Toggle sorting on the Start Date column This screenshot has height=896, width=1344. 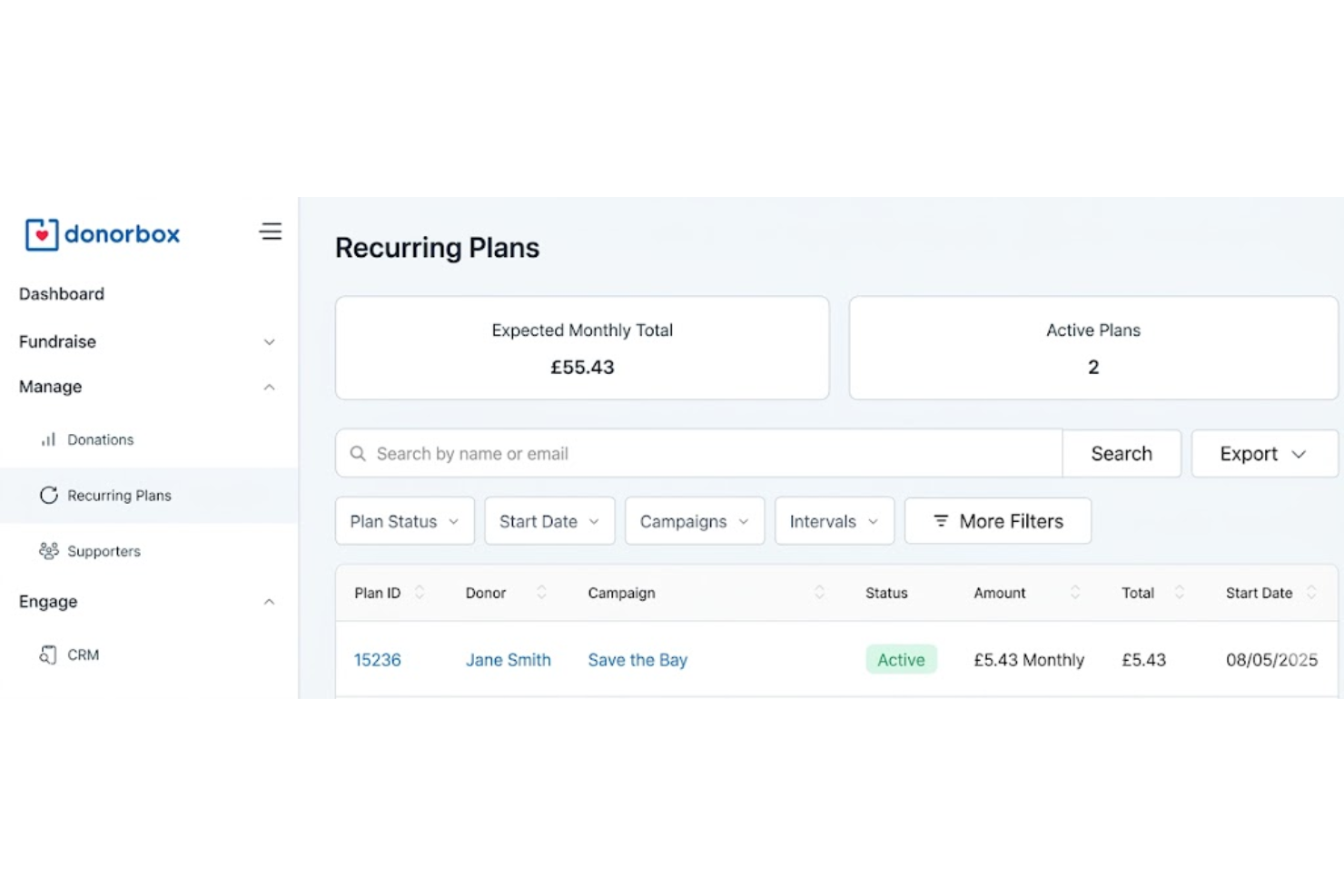[1311, 592]
